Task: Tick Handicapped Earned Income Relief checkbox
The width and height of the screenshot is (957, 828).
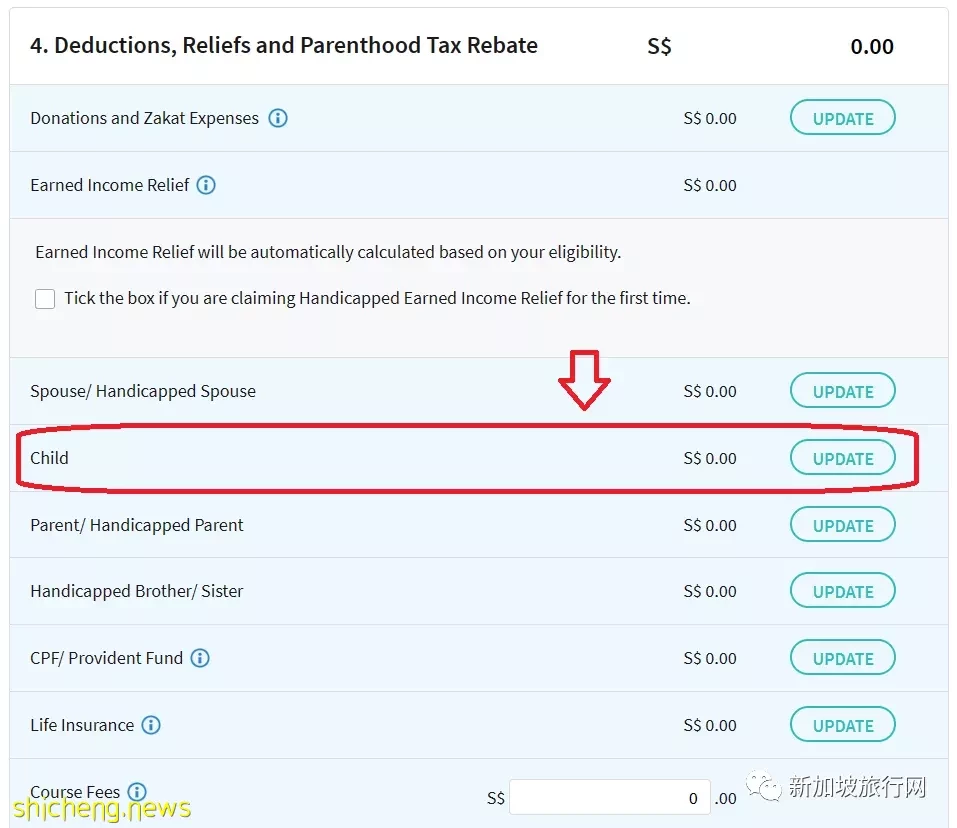Action: point(45,299)
